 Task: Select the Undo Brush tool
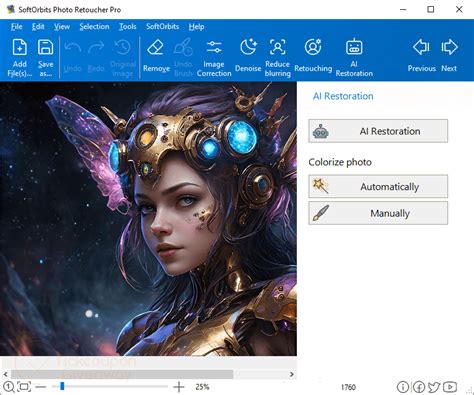[x=183, y=58]
